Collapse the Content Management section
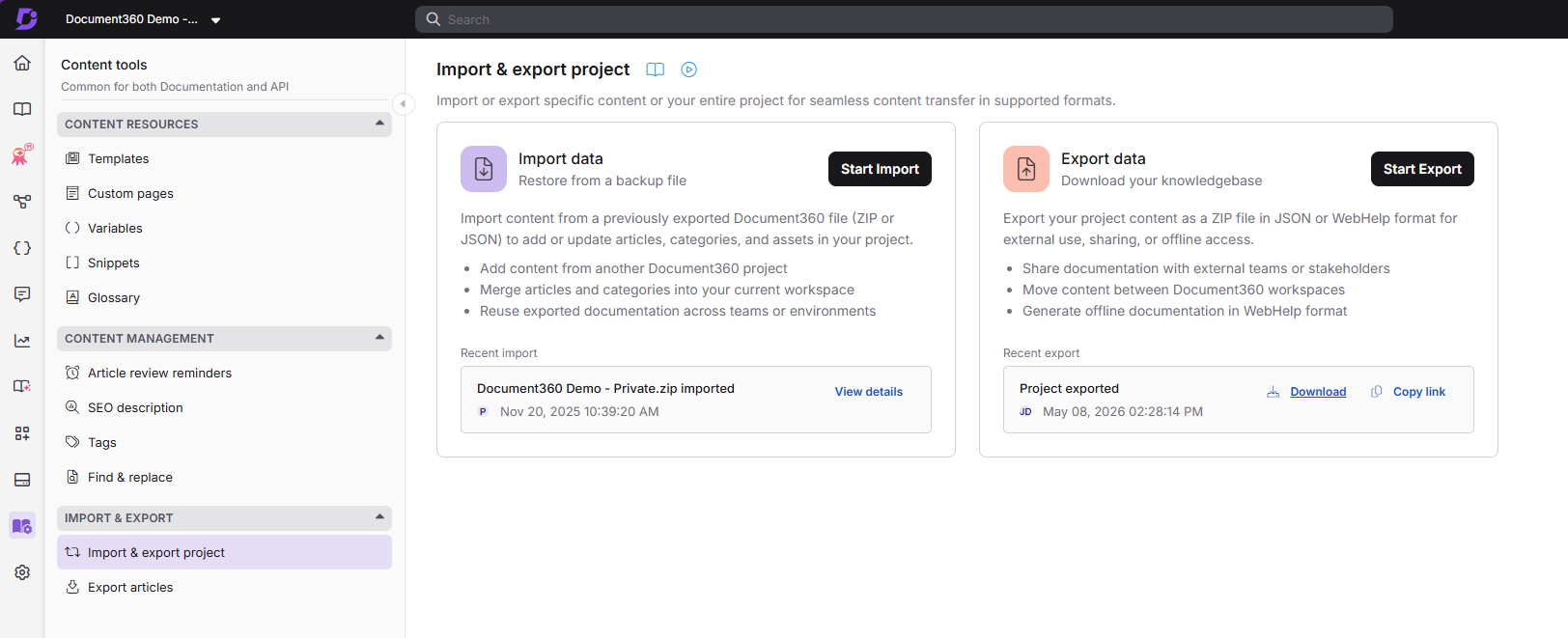The width and height of the screenshot is (1568, 638). pos(379,338)
